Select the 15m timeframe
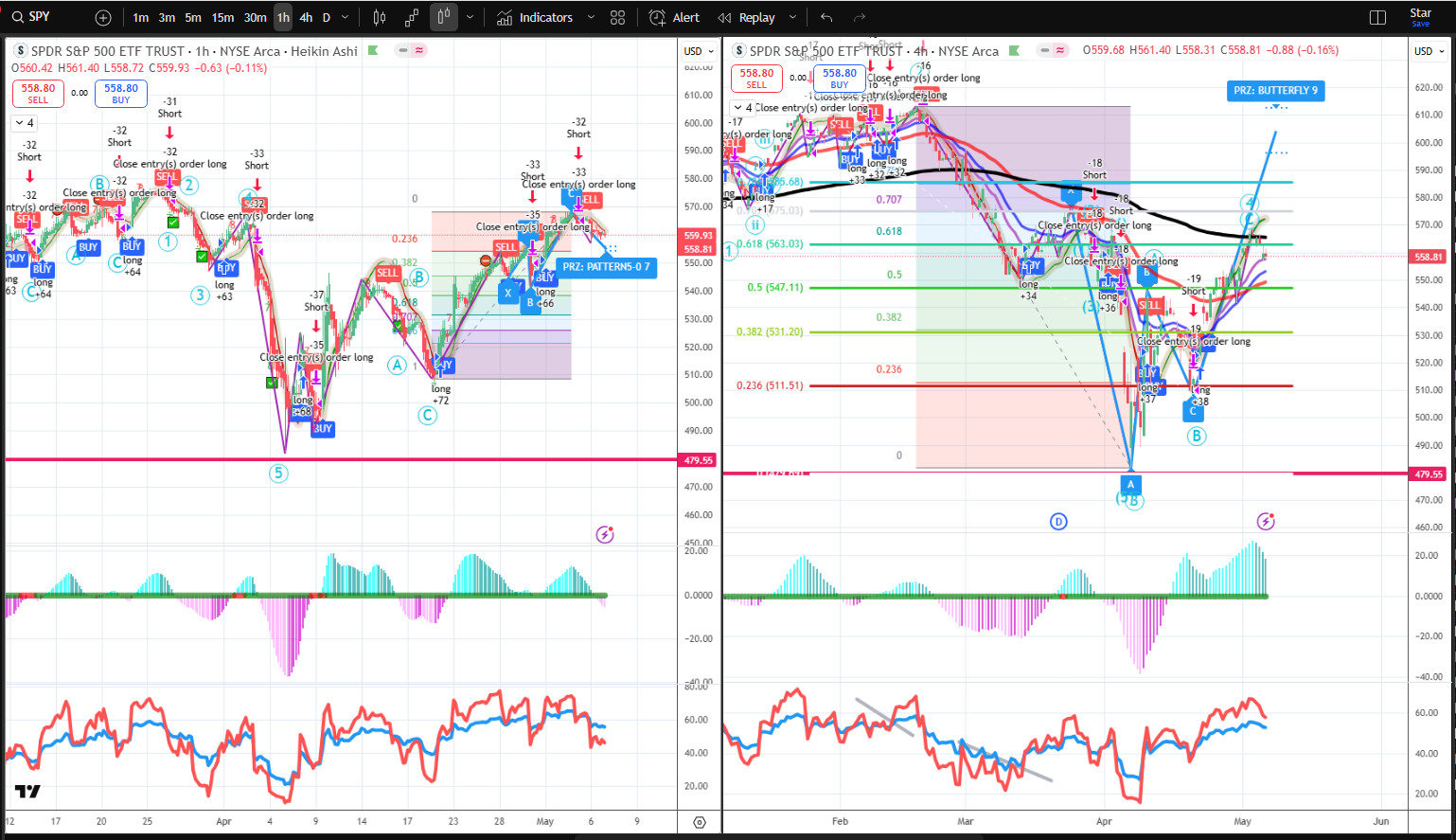 (222, 18)
